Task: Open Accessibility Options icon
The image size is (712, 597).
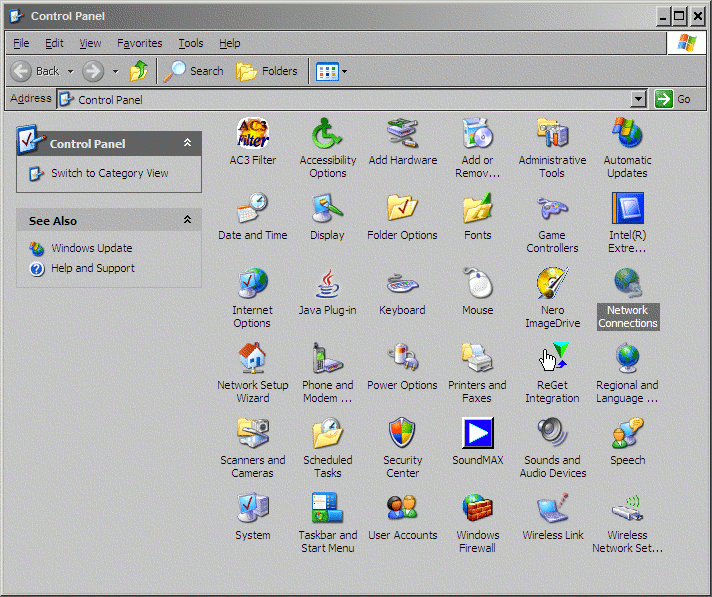Action: pyautogui.click(x=327, y=133)
